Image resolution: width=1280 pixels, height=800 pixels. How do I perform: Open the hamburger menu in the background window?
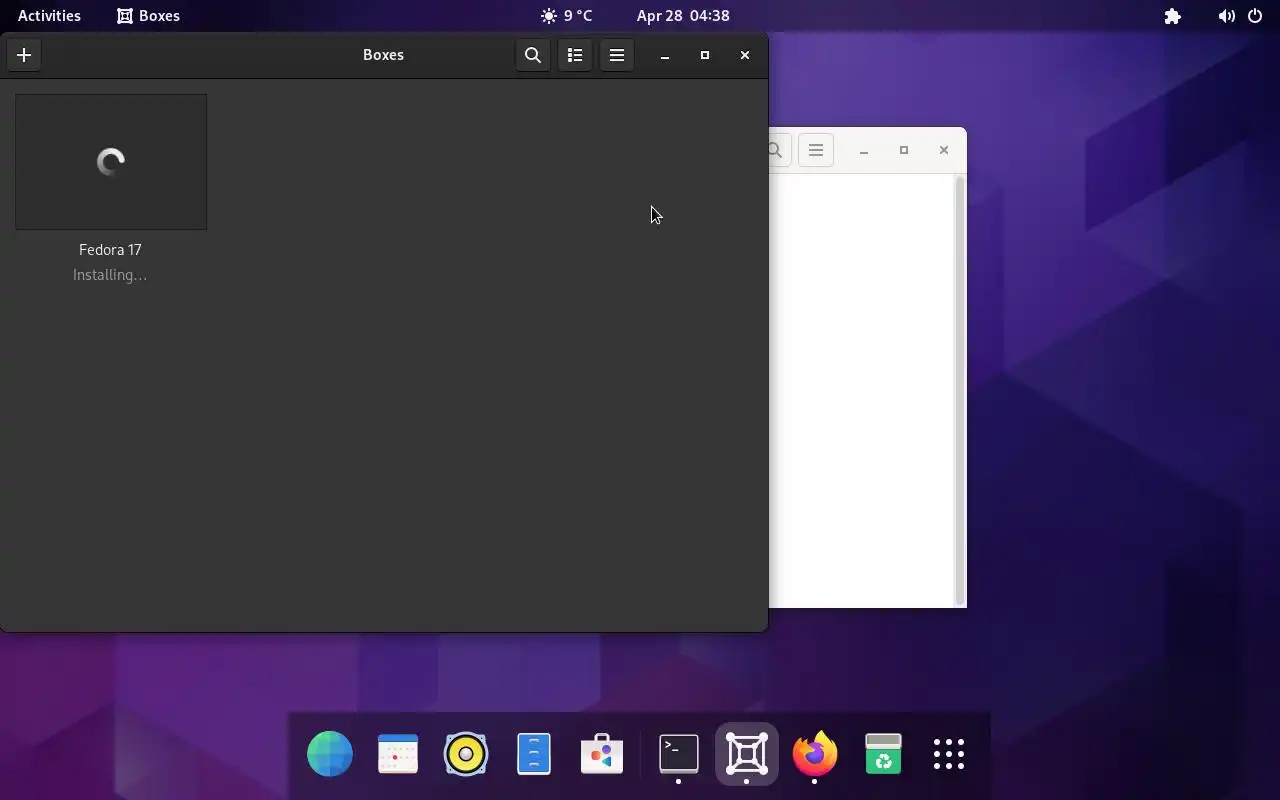tap(816, 150)
